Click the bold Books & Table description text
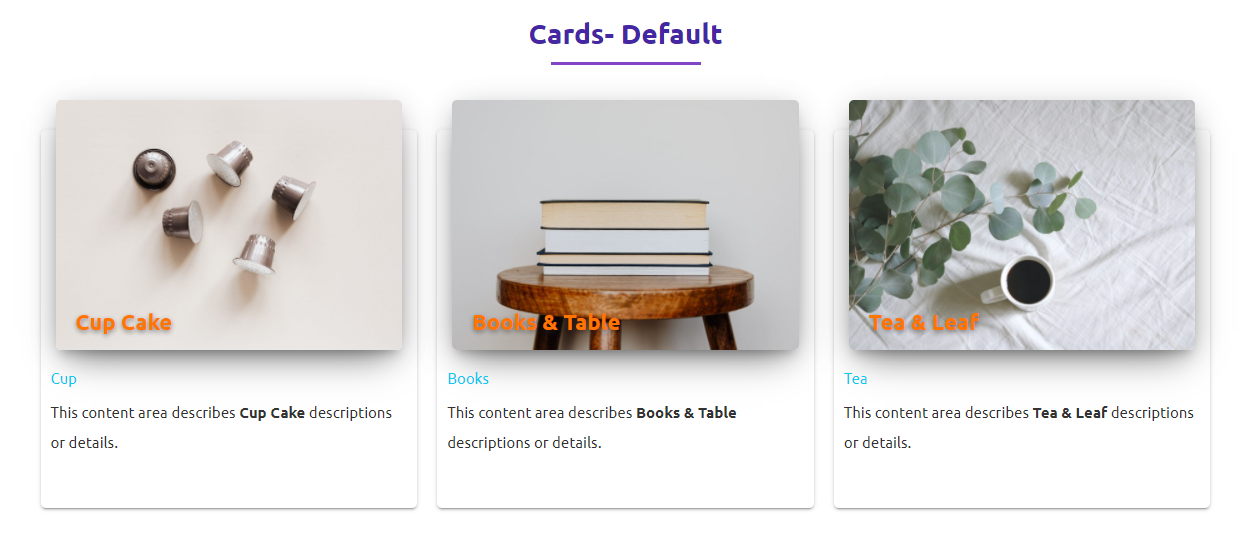 tap(686, 412)
